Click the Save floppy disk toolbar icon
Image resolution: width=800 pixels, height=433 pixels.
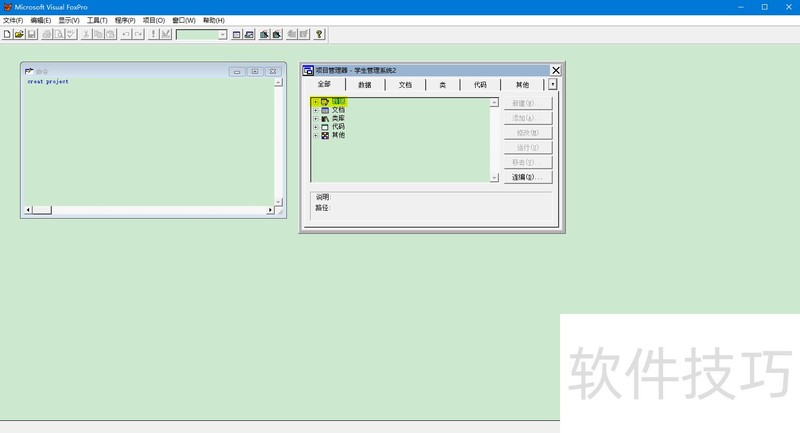point(32,34)
